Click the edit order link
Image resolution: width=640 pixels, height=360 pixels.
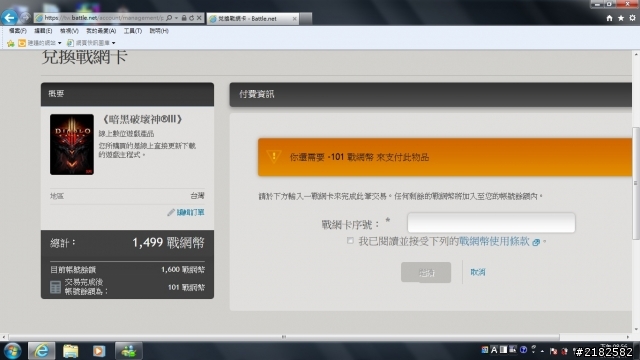coord(190,212)
